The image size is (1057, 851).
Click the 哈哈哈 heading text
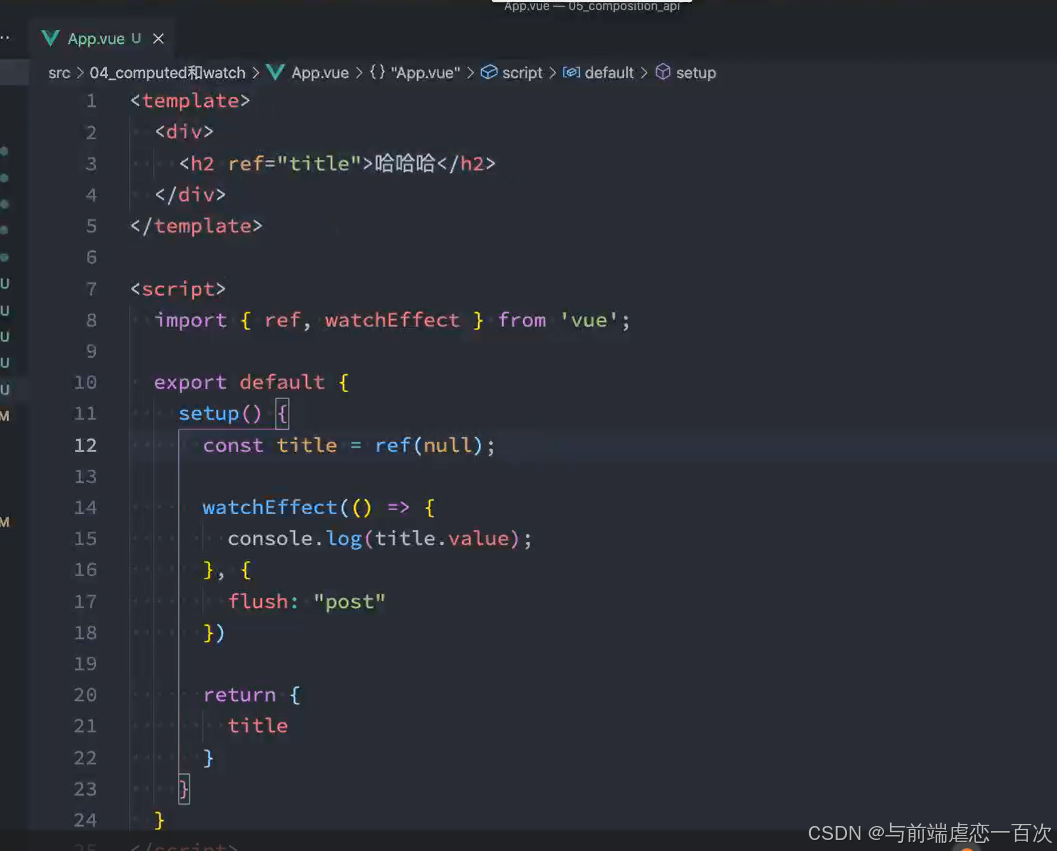pyautogui.click(x=405, y=164)
